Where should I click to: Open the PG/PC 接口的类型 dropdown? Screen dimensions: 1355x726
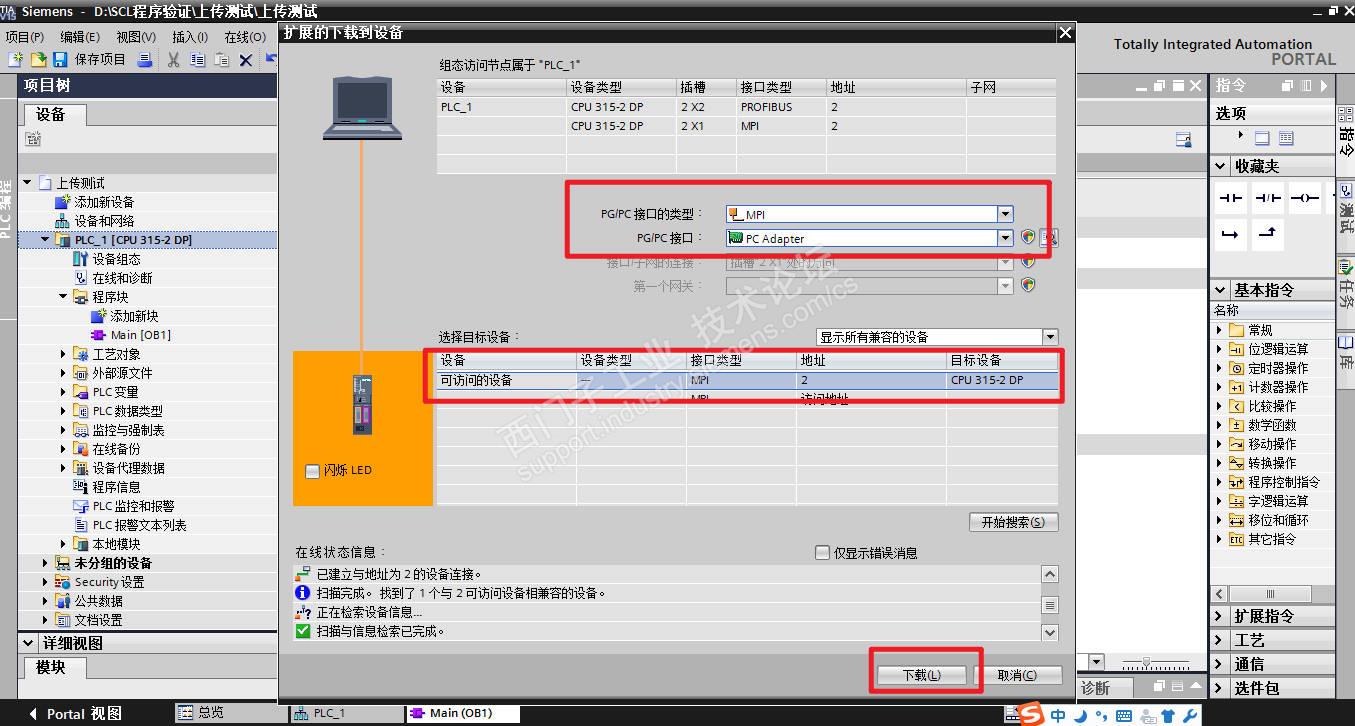pyautogui.click(x=1005, y=214)
